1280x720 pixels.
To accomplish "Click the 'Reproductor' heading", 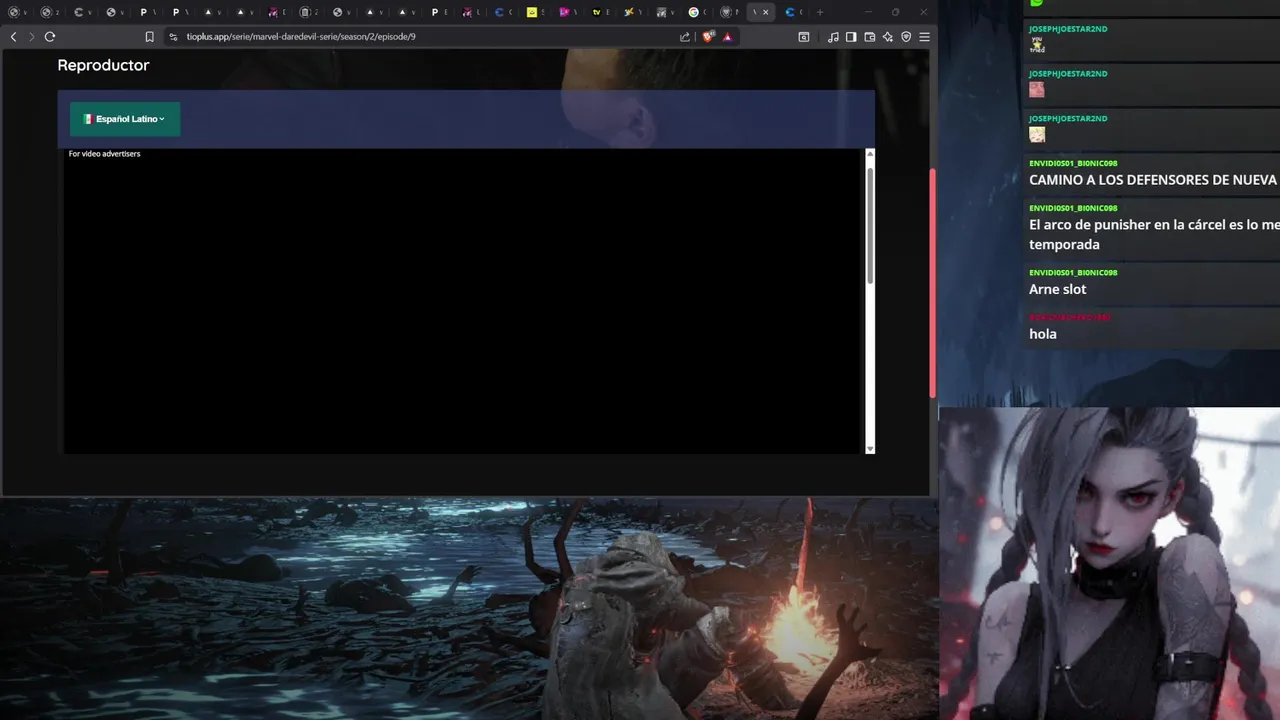I will (x=103, y=65).
